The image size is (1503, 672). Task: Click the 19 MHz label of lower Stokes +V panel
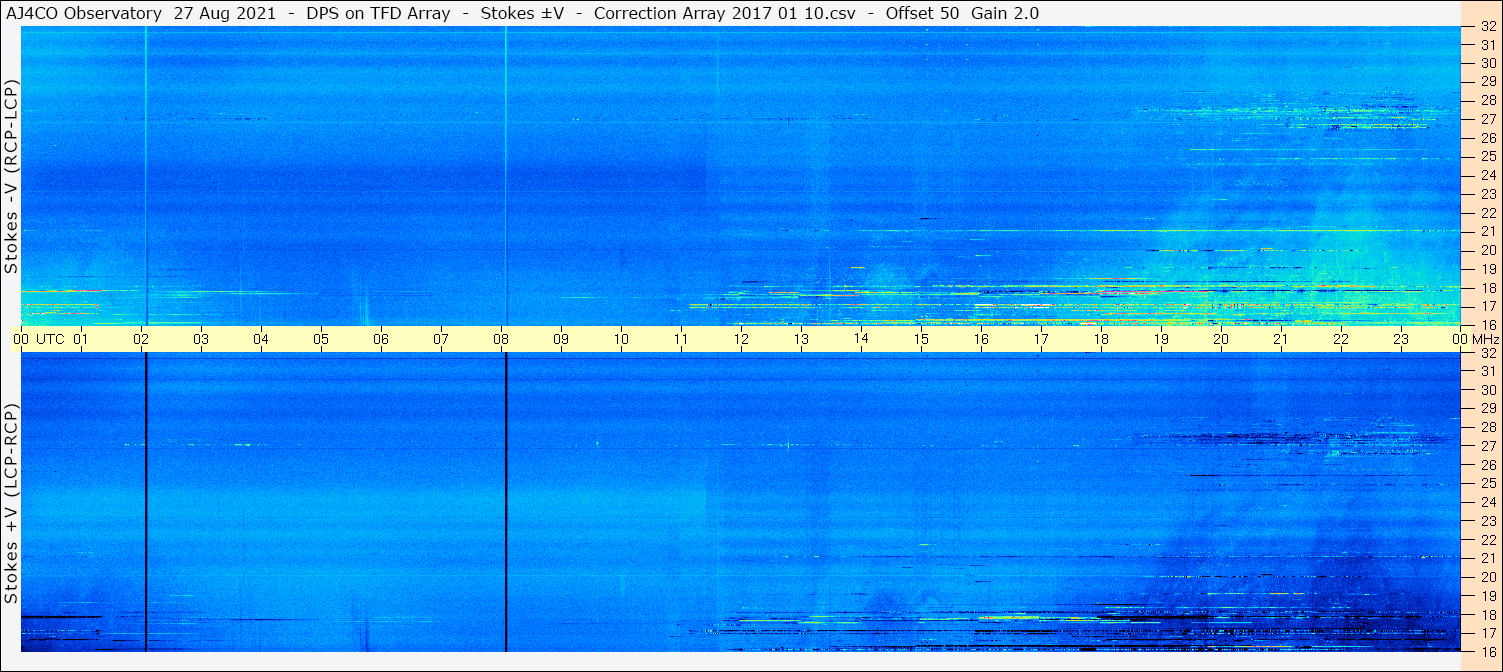[1487, 596]
